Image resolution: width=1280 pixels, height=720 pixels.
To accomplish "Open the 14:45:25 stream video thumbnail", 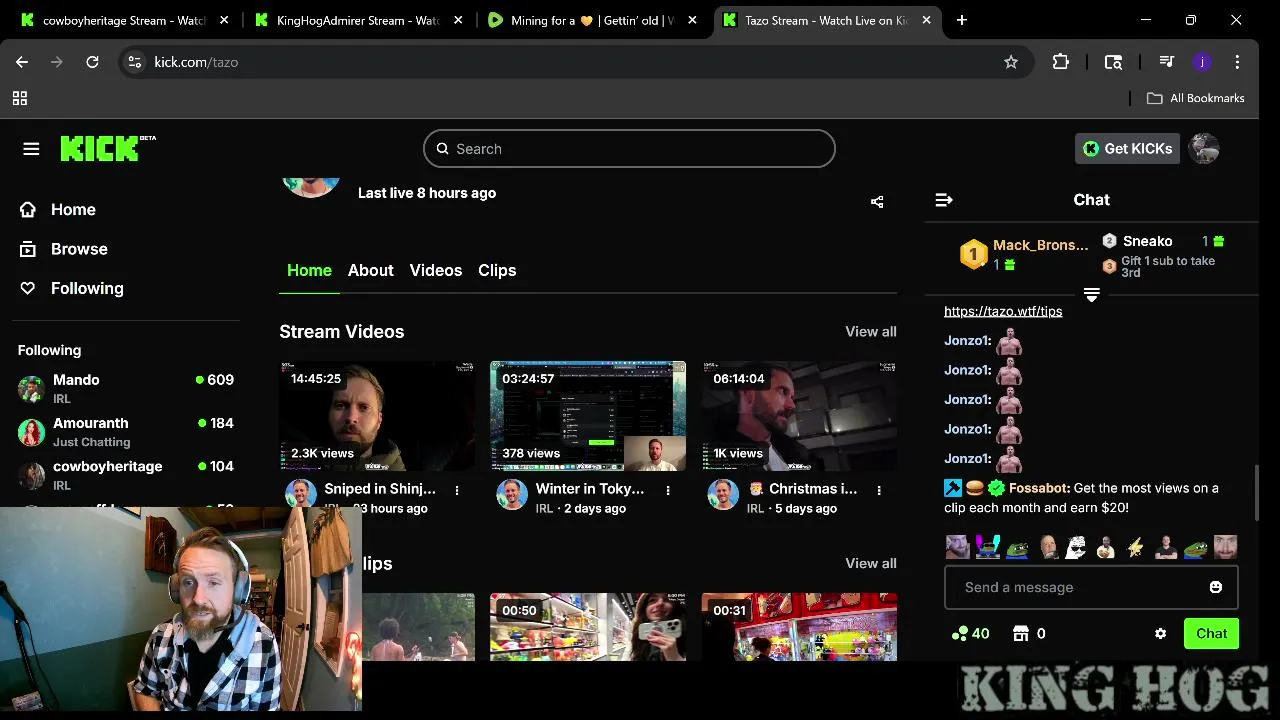I will (x=377, y=416).
